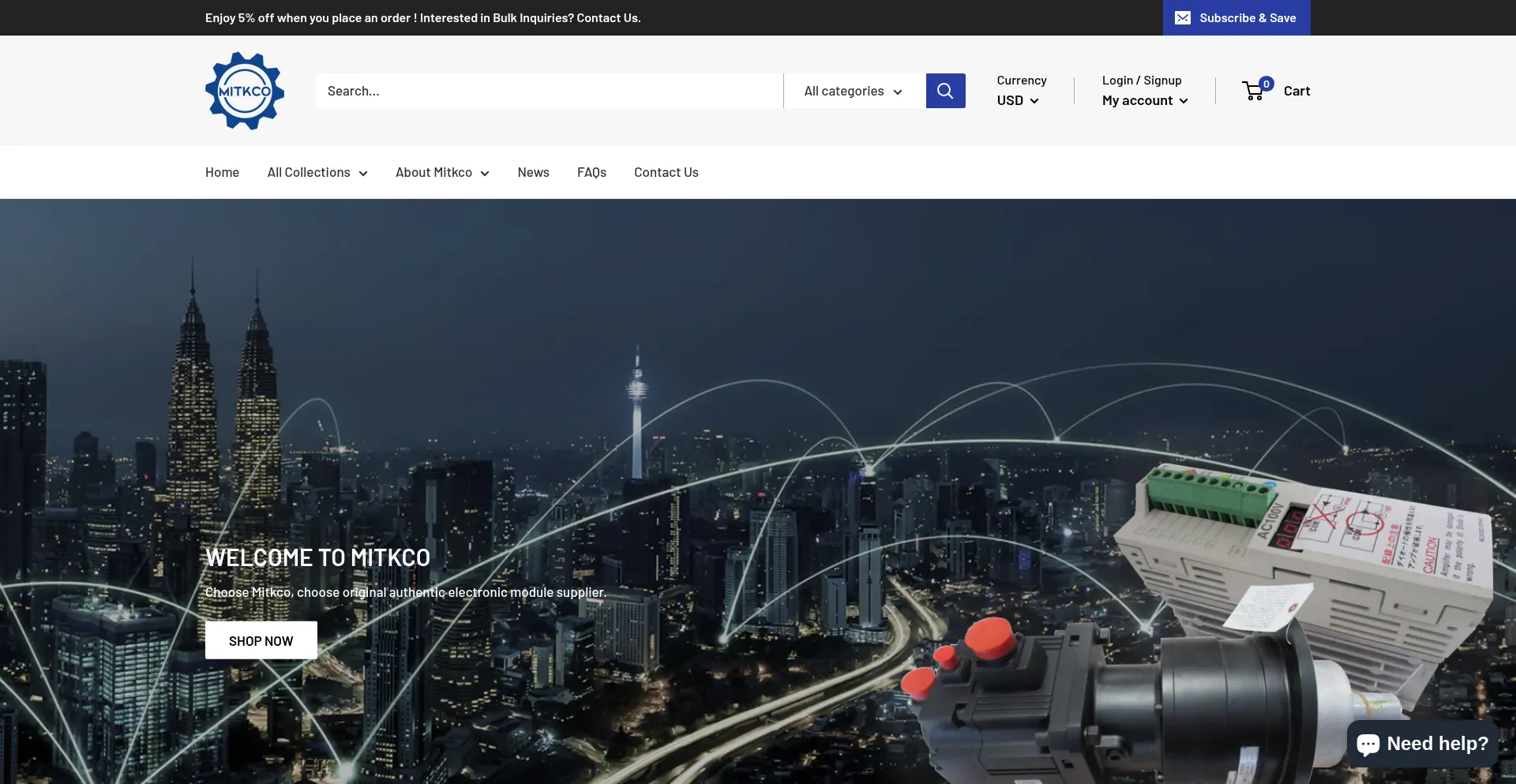Click the Subscribe & Save button
This screenshot has height=784, width=1516.
pos(1236,17)
